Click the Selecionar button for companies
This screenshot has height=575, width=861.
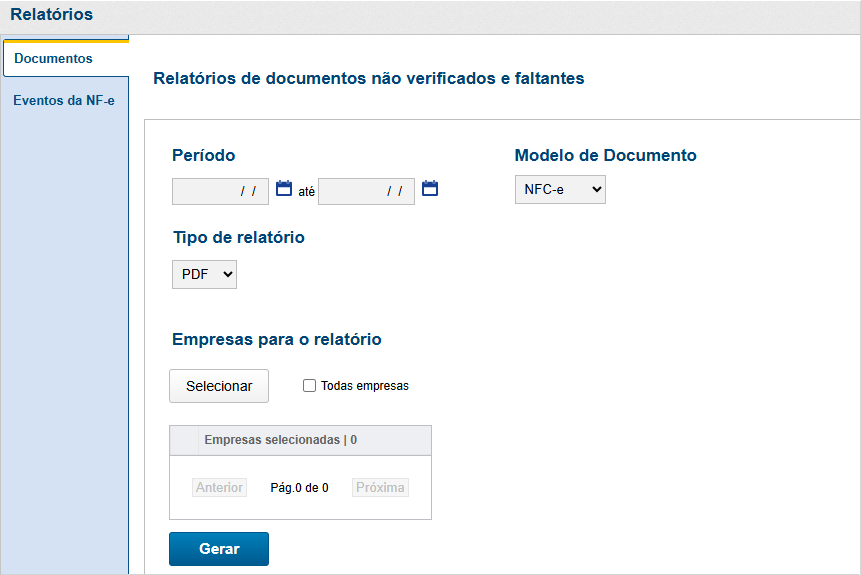(219, 386)
